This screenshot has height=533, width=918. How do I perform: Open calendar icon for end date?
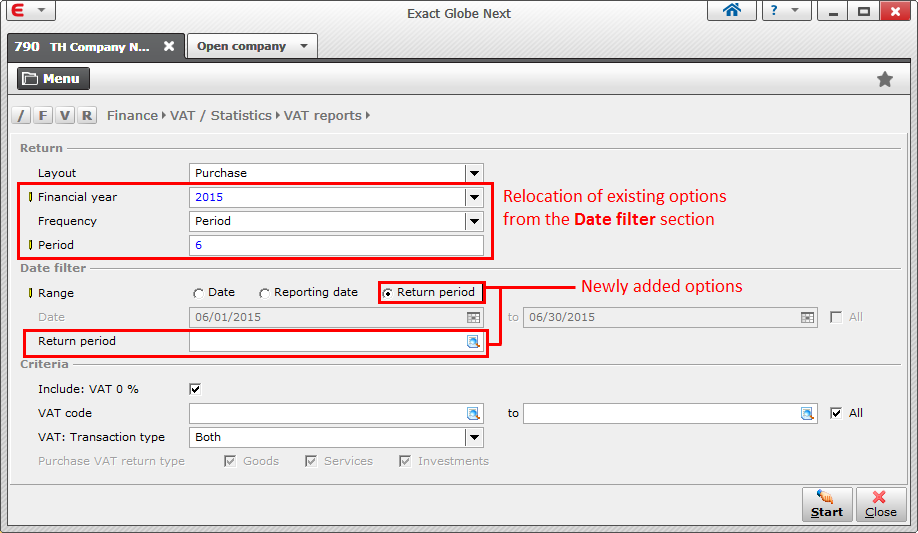[x=807, y=317]
